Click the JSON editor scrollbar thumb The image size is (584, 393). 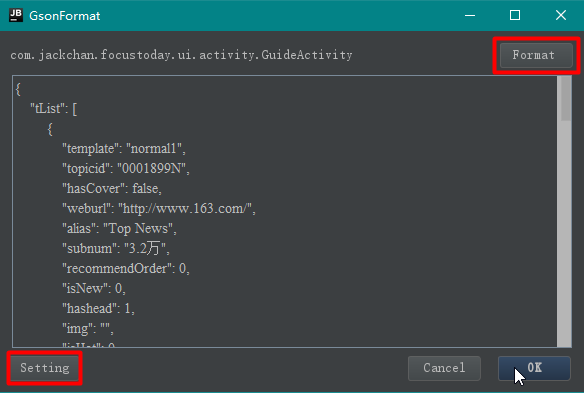coord(566,98)
